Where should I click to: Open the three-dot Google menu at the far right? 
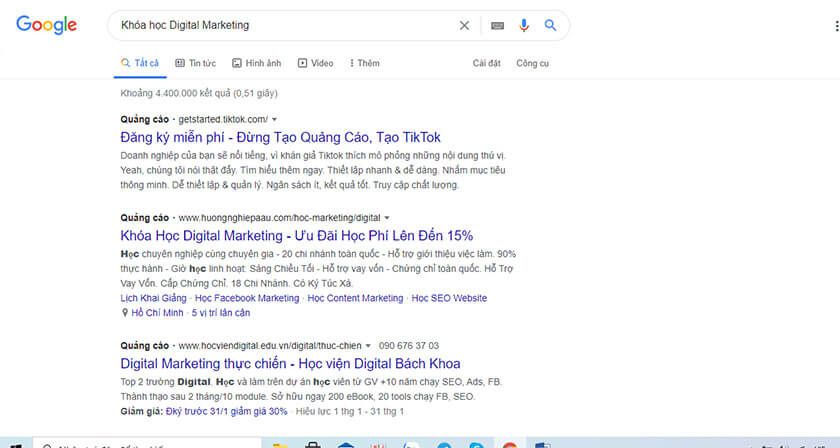[x=836, y=25]
